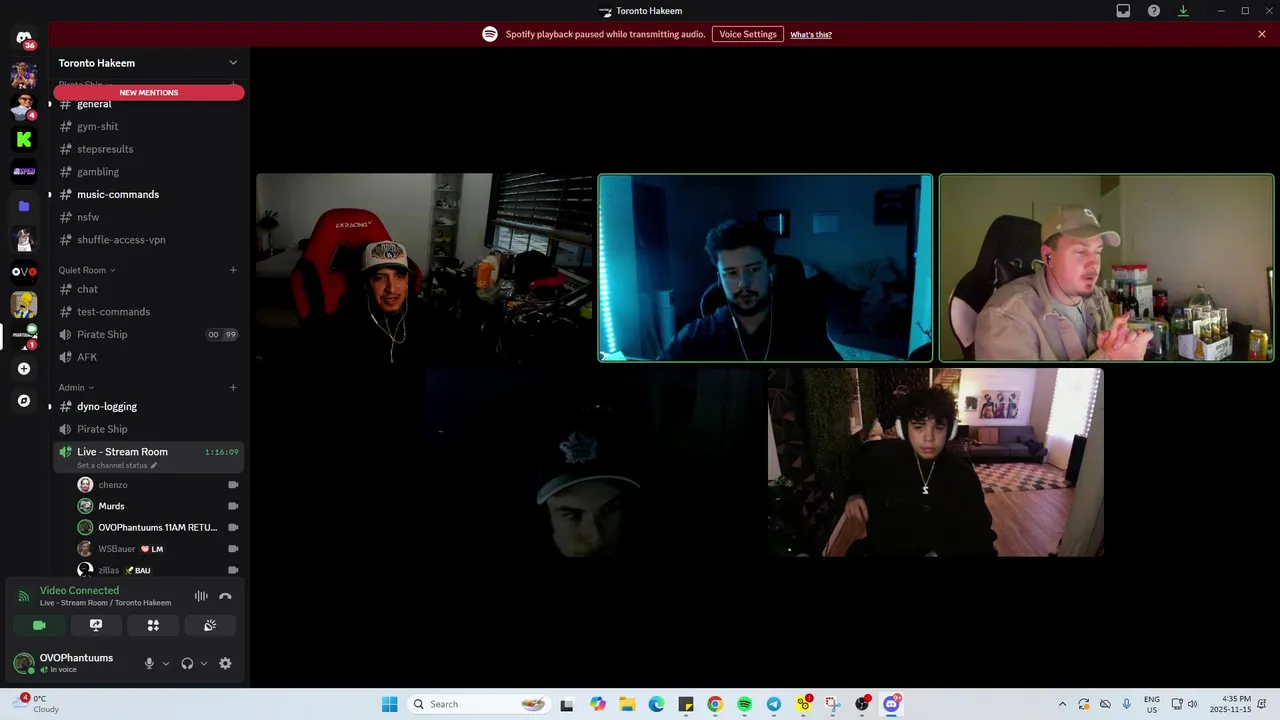Open the OVO server icon
This screenshot has height=720, width=1280.
tap(24, 272)
